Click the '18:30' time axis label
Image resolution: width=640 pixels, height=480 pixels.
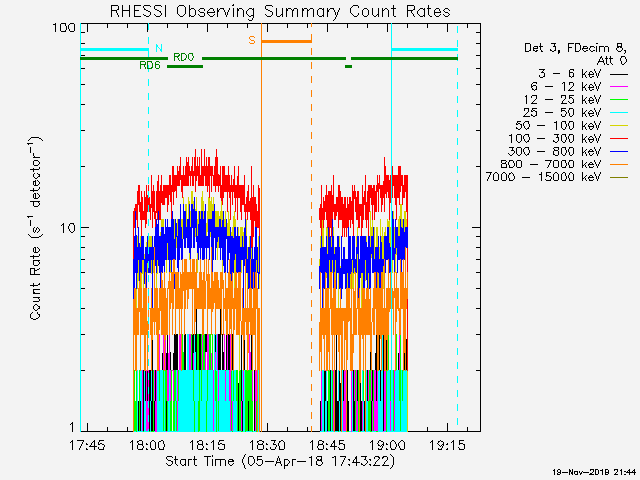267,445
